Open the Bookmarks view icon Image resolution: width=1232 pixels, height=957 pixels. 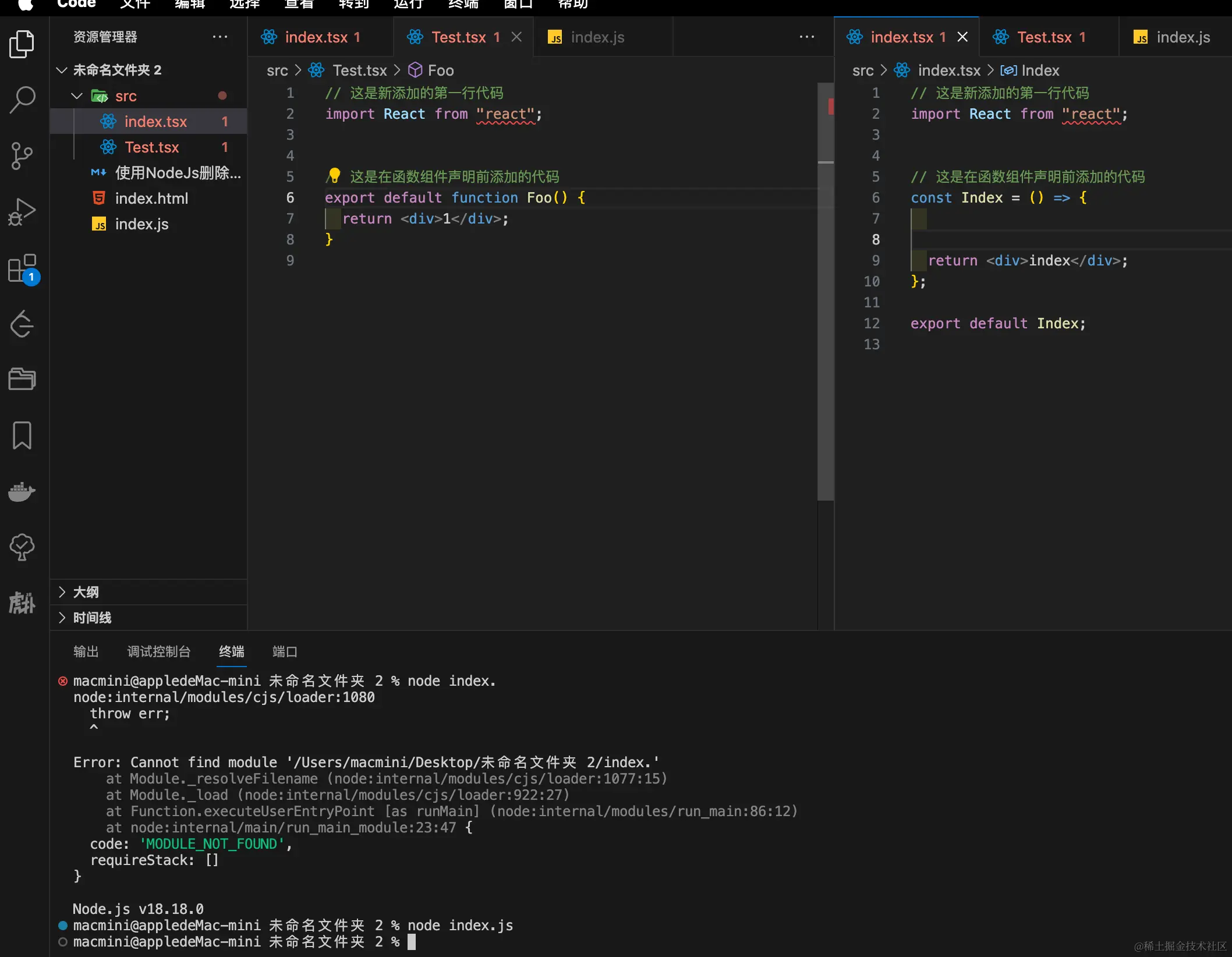tap(23, 435)
